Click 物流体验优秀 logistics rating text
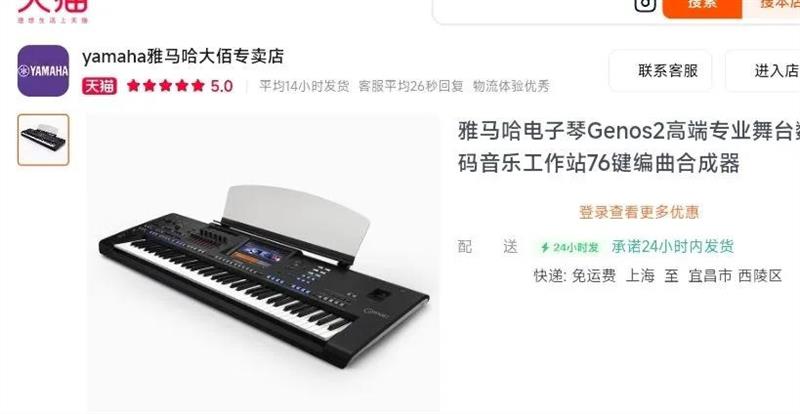The height and width of the screenshot is (414, 800). (x=511, y=86)
